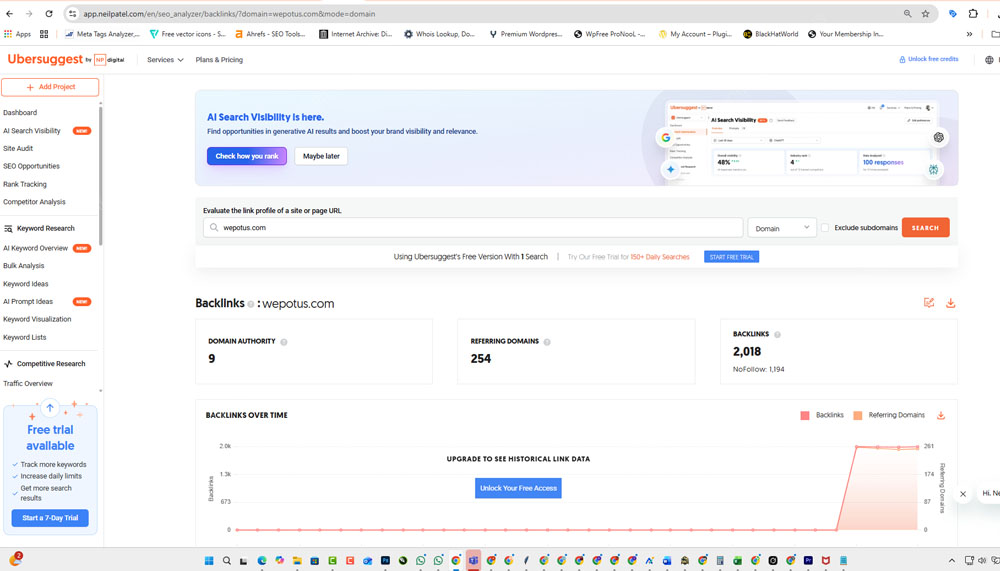Viewport: 1000px width, 571px height.
Task: Click the zoom magnifier icon in address bar
Action: point(908,13)
